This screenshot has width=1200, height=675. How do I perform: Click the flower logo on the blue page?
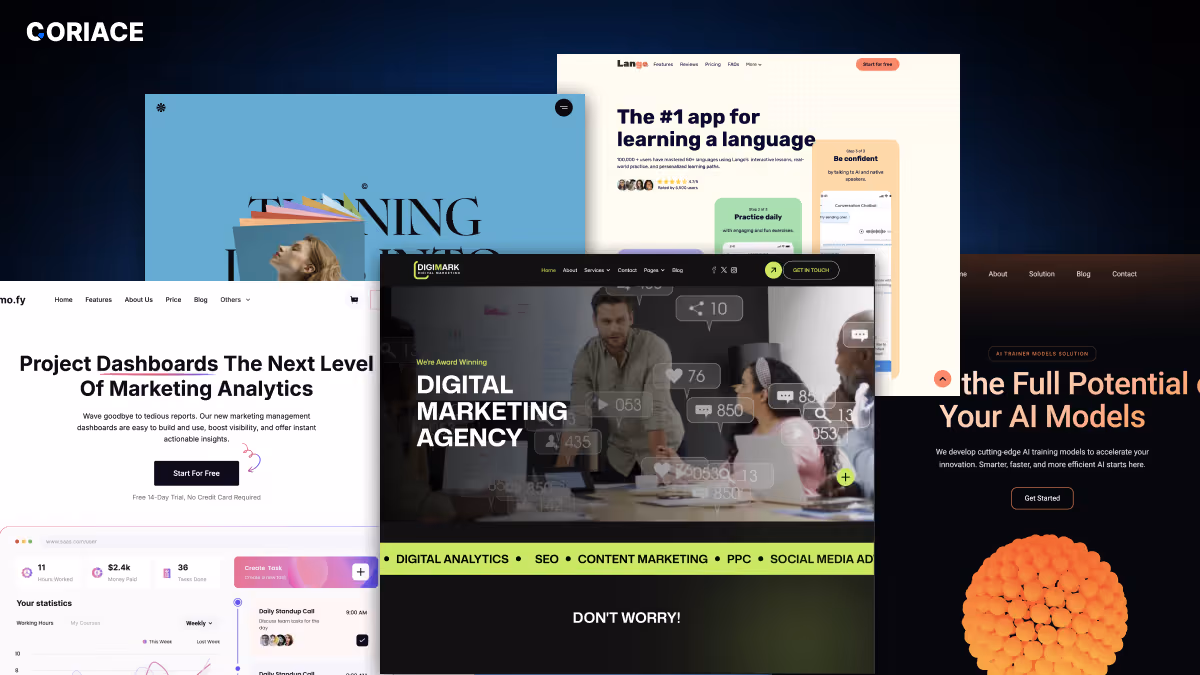161,107
